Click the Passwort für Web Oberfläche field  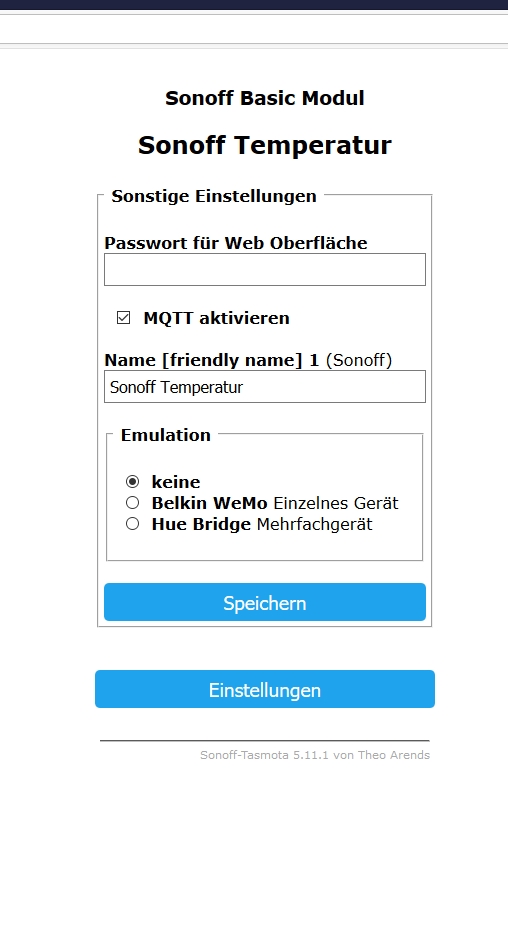pos(265,269)
